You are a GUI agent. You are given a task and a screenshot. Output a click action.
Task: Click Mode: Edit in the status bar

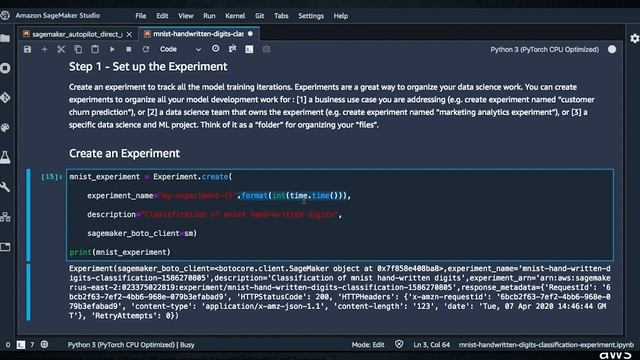[x=368, y=345]
